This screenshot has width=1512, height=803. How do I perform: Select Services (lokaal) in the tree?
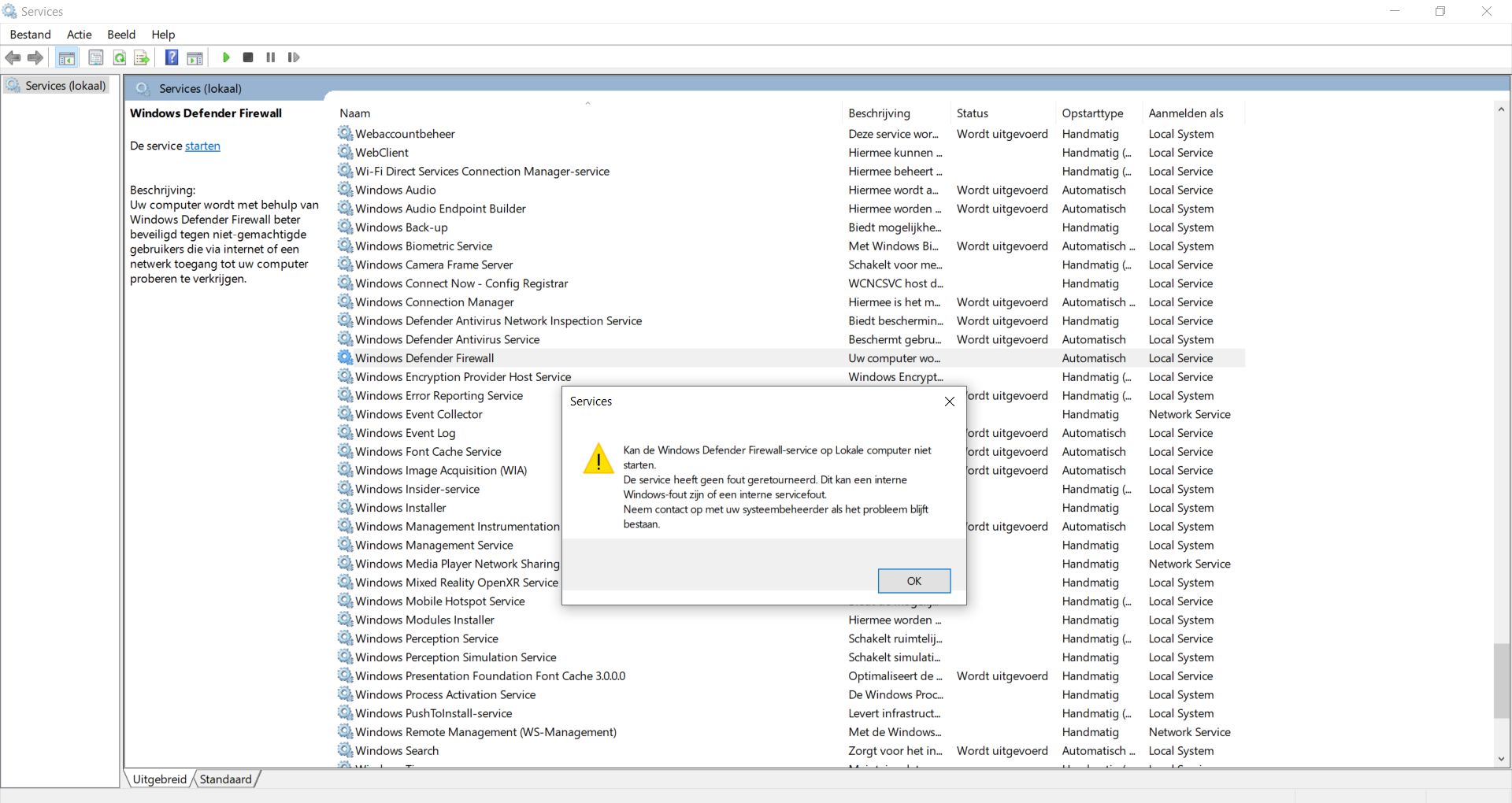[x=65, y=86]
